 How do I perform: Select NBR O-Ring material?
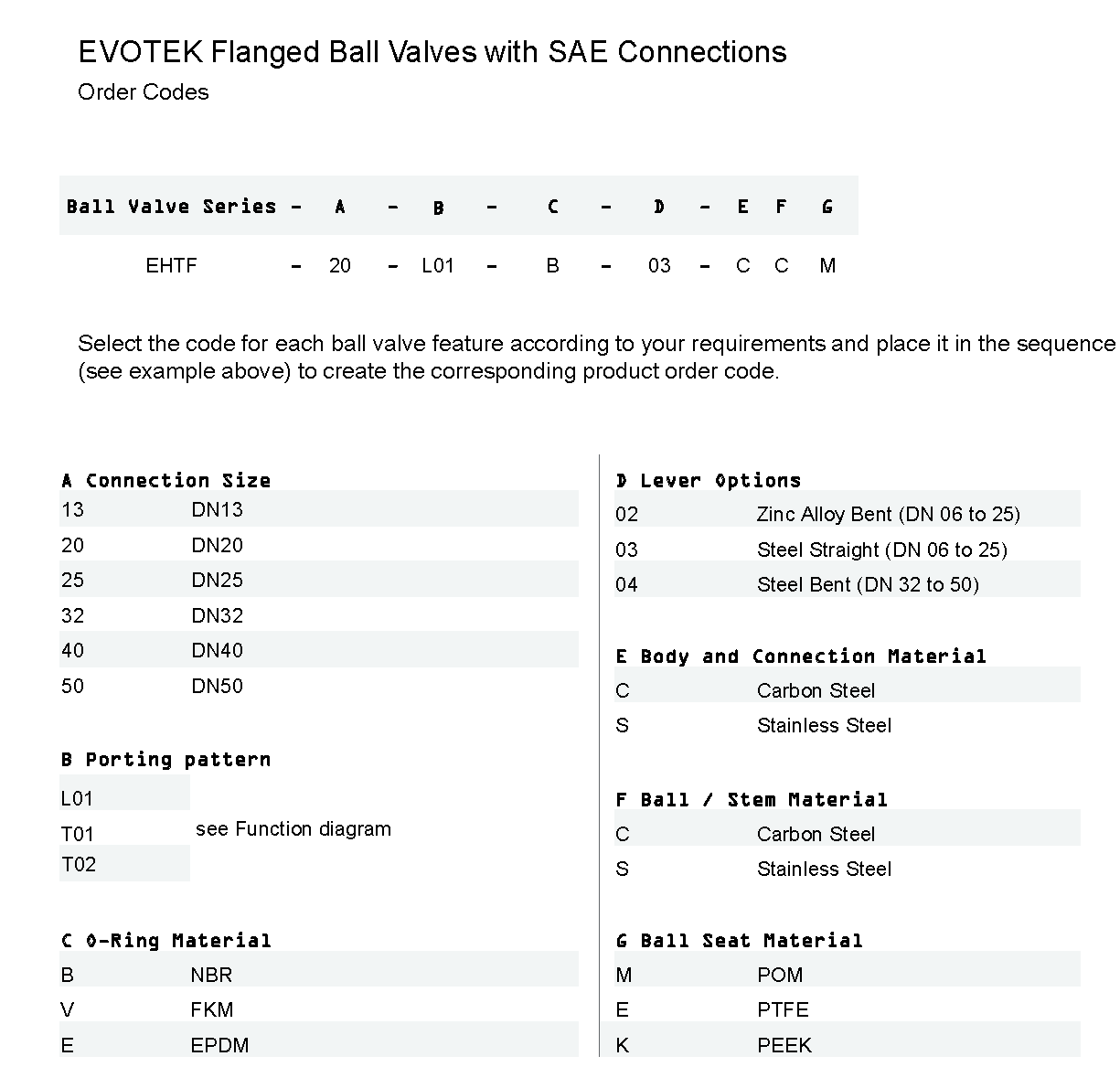[211, 976]
